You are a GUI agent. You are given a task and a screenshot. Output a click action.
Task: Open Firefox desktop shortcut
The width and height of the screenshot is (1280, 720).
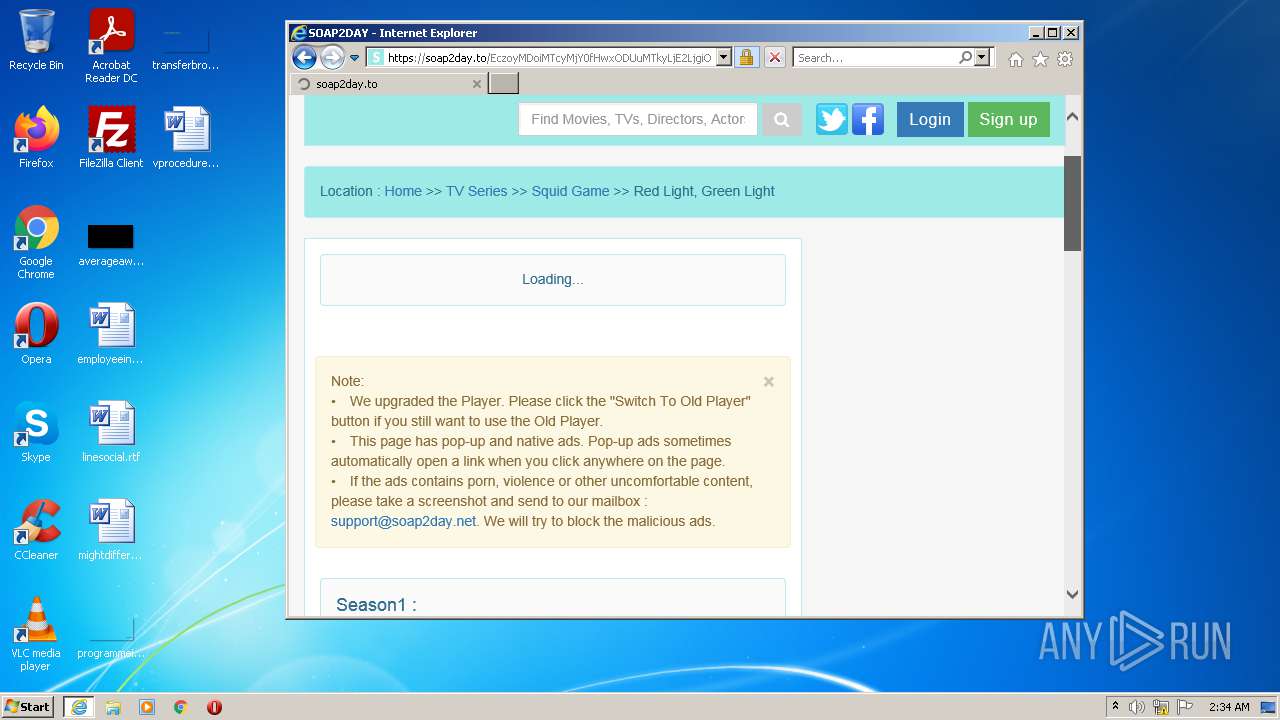click(36, 137)
